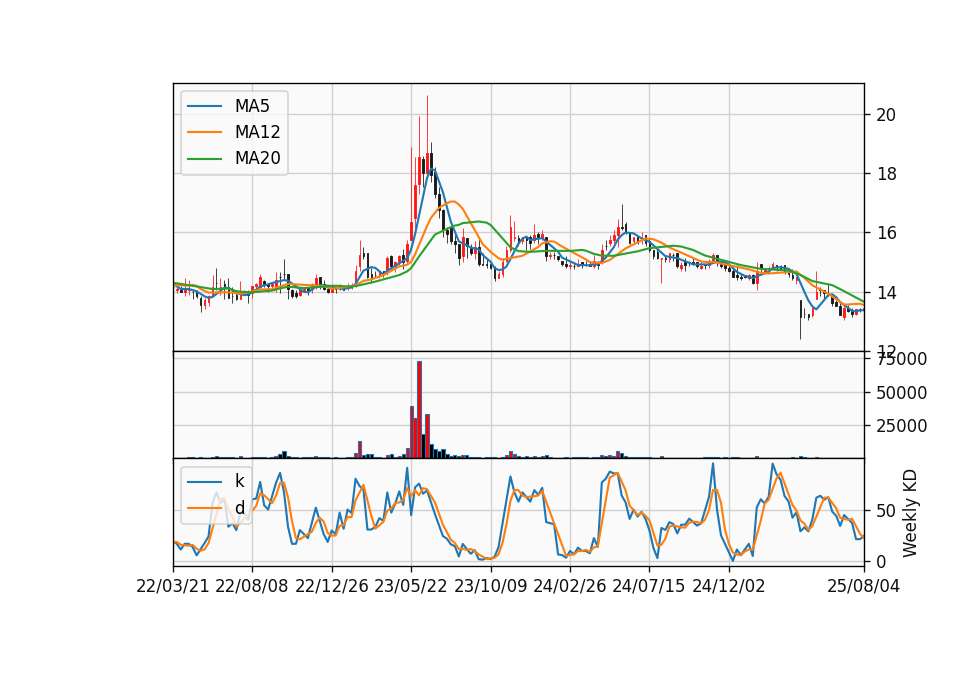Click the date label 23/10/09
Viewport: 960px width, 690px height.
490,587
